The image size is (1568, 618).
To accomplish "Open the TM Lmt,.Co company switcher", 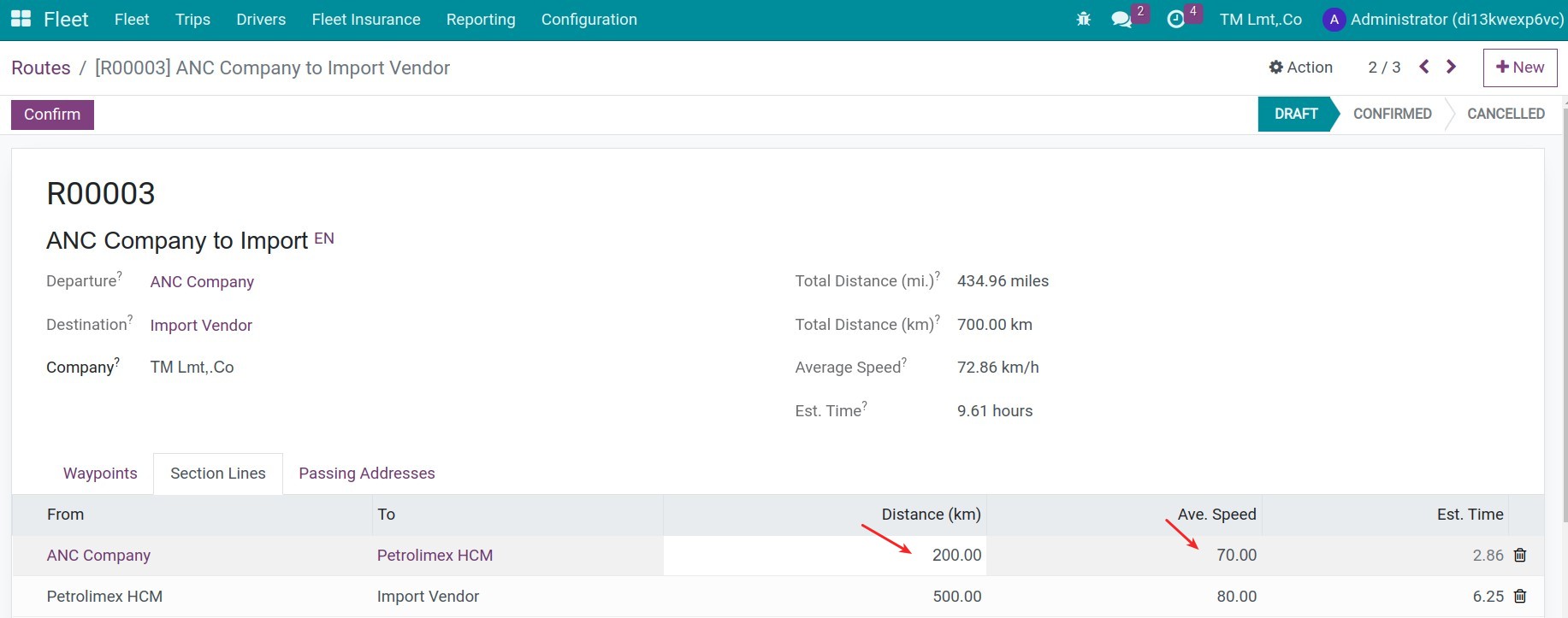I will pos(1260,20).
